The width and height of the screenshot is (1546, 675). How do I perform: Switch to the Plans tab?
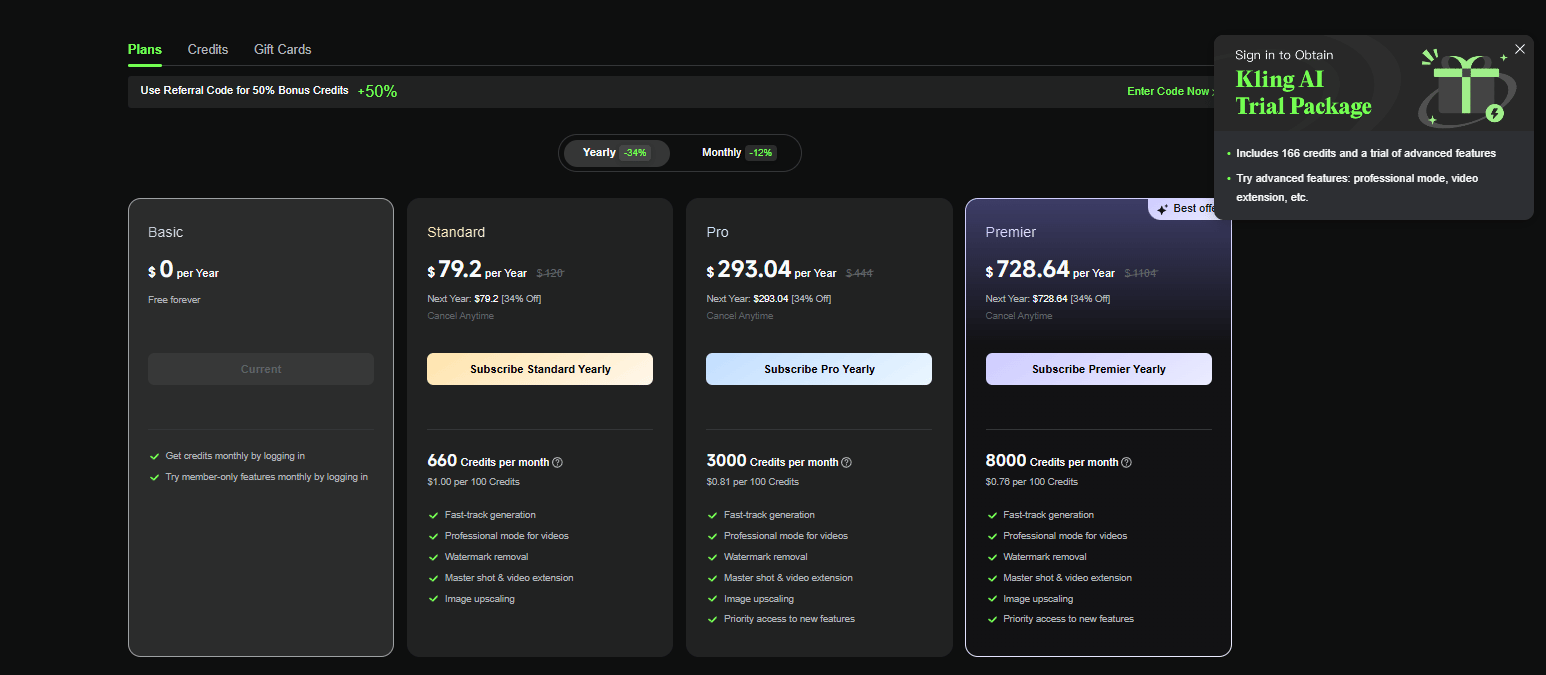pos(145,49)
